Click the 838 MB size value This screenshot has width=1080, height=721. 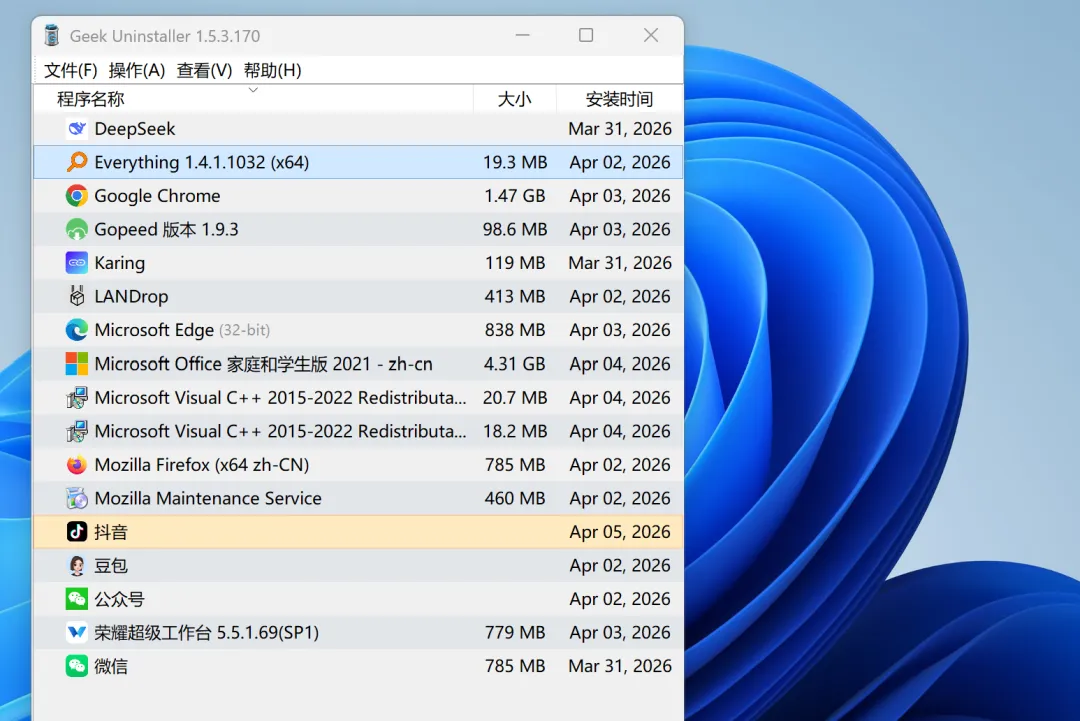pos(515,330)
